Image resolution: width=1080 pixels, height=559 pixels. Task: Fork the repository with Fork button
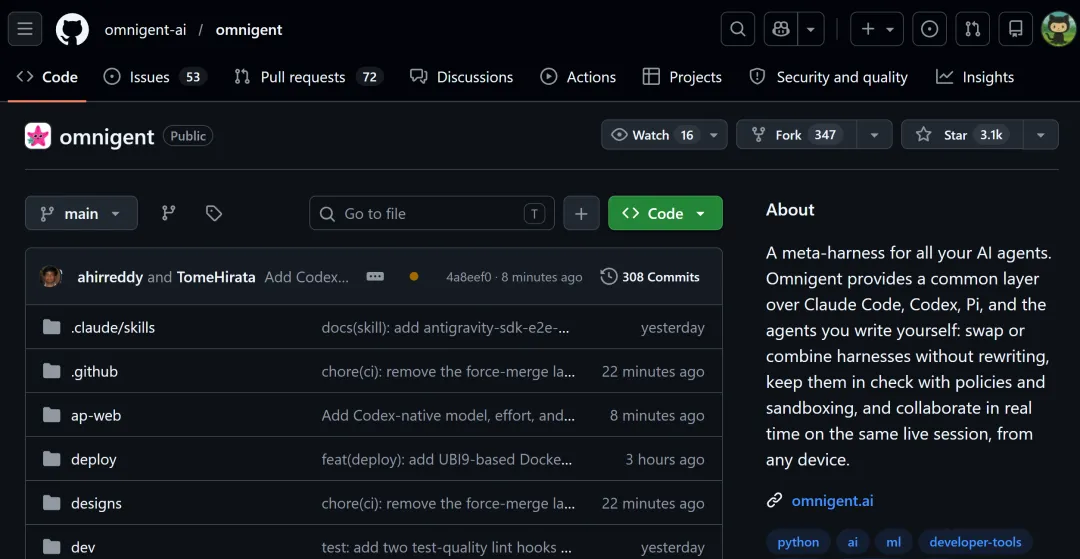click(796, 135)
